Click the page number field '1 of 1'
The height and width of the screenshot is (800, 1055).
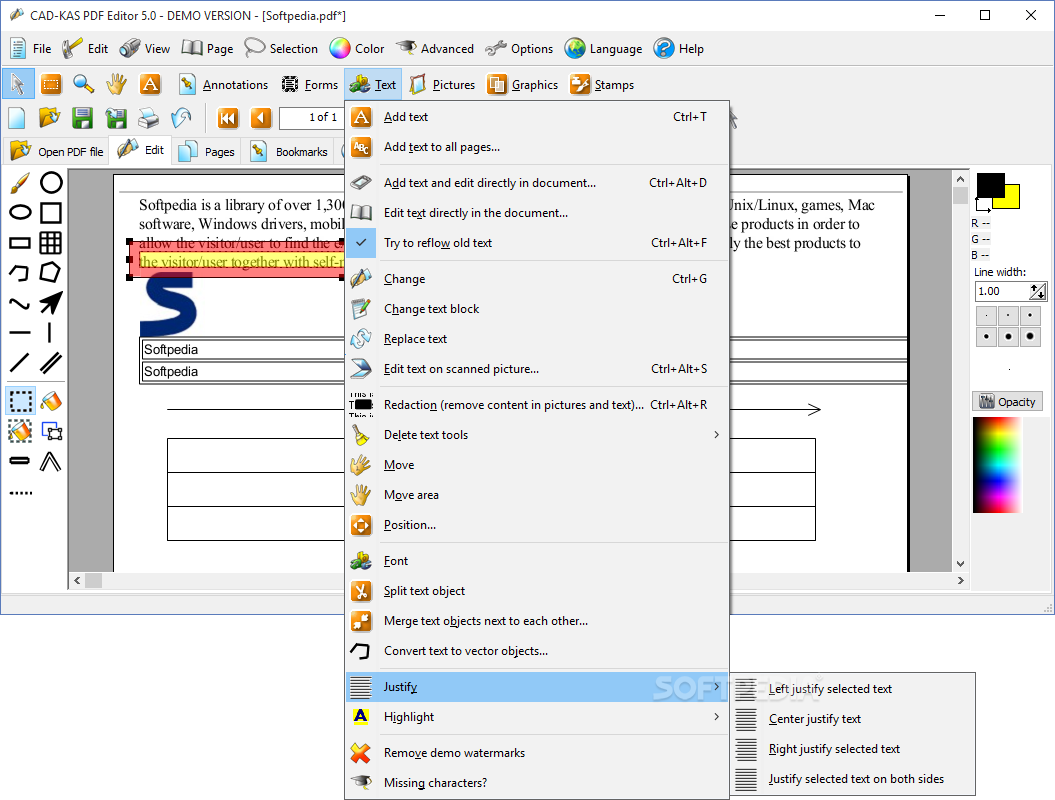point(311,118)
